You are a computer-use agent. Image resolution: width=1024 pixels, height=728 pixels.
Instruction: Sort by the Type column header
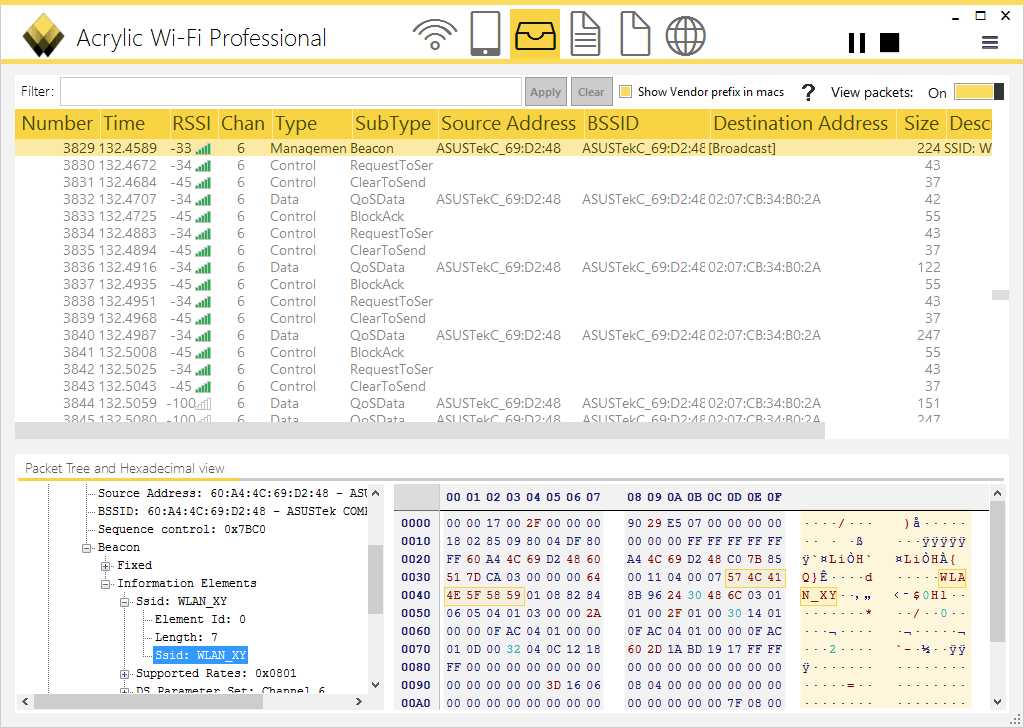tap(311, 123)
